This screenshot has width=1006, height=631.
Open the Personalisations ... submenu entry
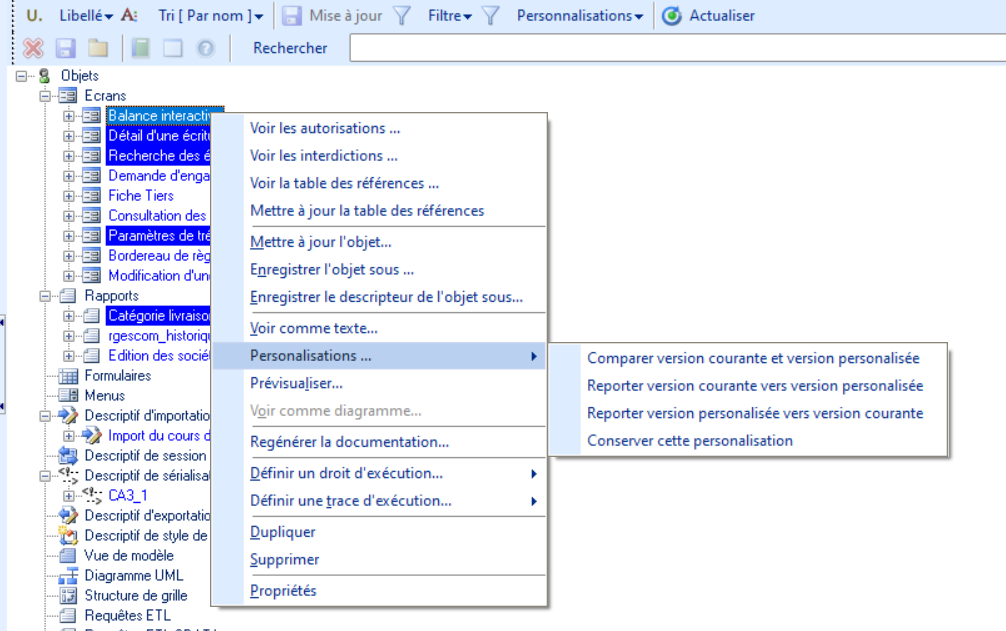point(379,356)
